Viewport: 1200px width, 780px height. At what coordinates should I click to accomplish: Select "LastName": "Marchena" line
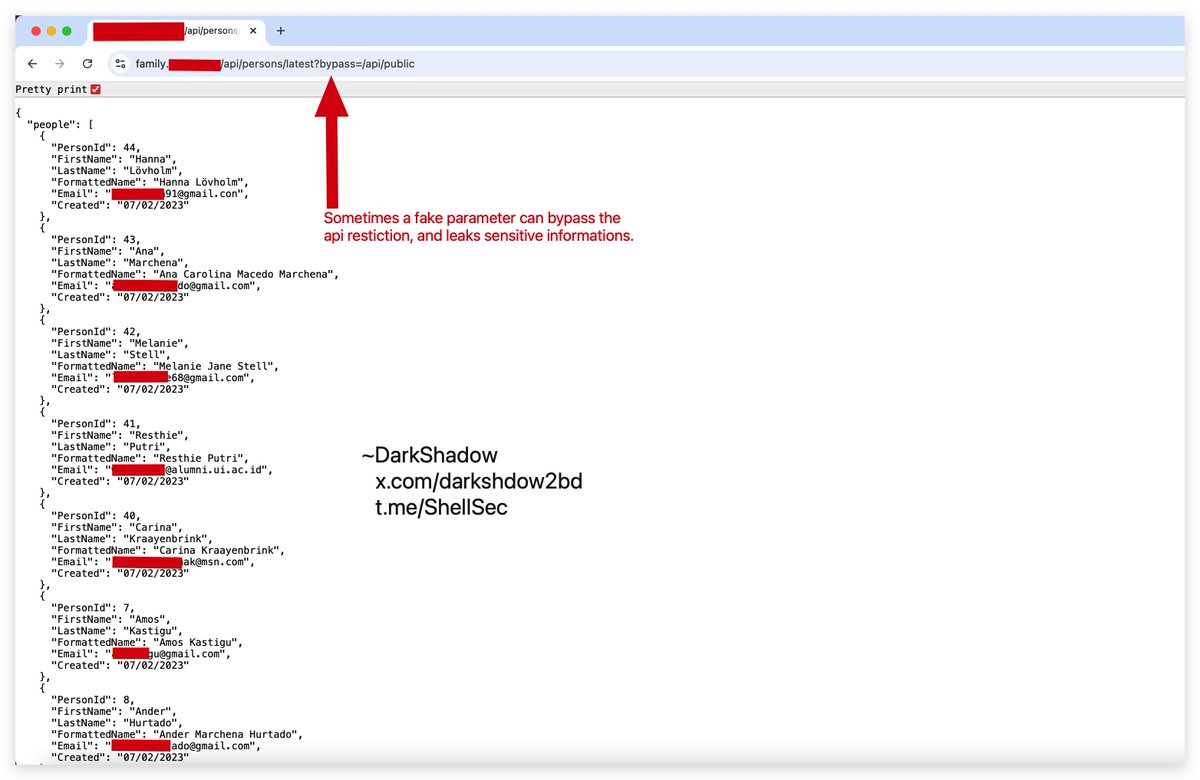pos(120,262)
